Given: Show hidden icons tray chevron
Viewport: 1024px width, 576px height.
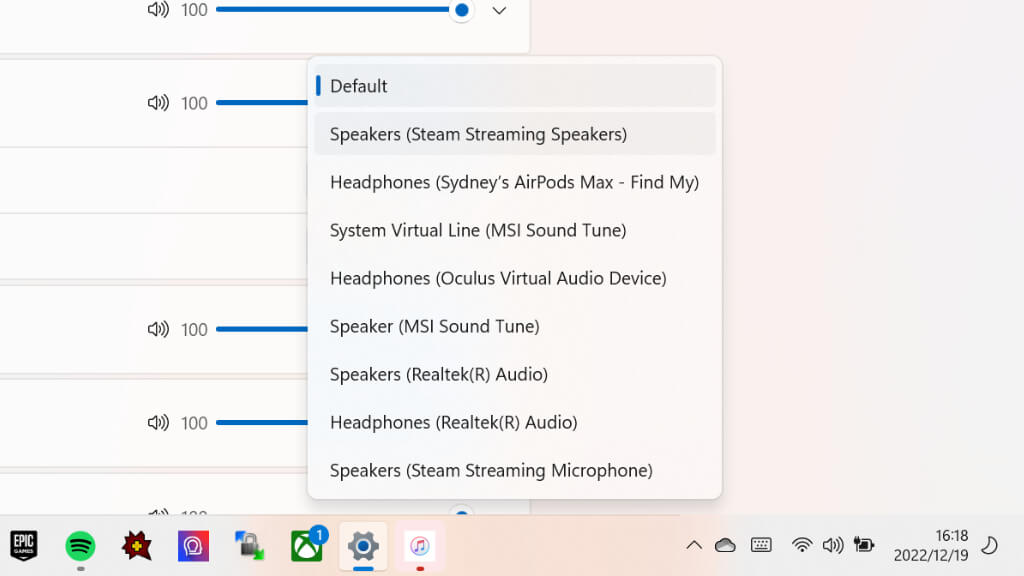Looking at the screenshot, I should (x=693, y=545).
